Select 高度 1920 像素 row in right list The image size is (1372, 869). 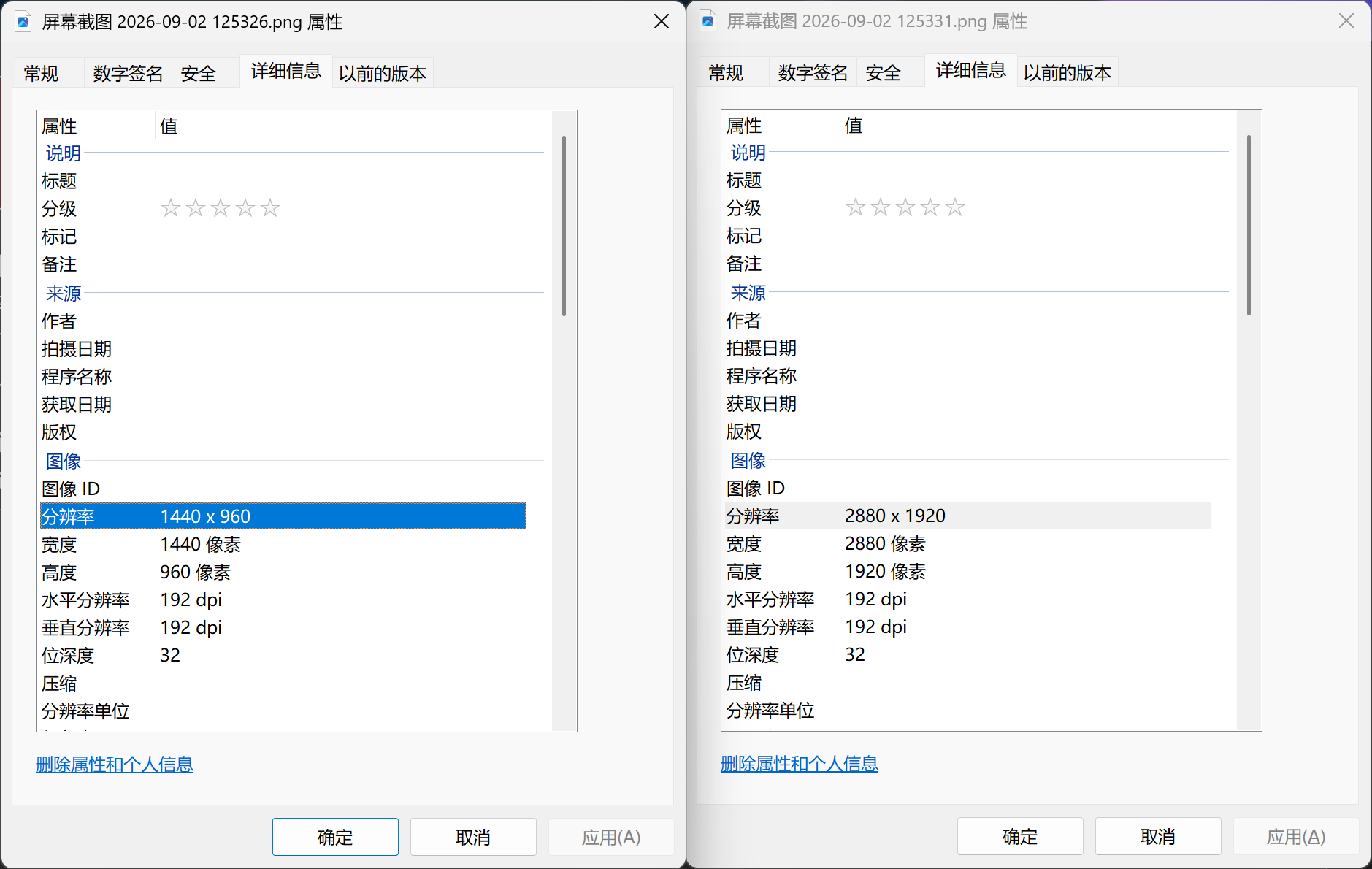click(x=968, y=571)
